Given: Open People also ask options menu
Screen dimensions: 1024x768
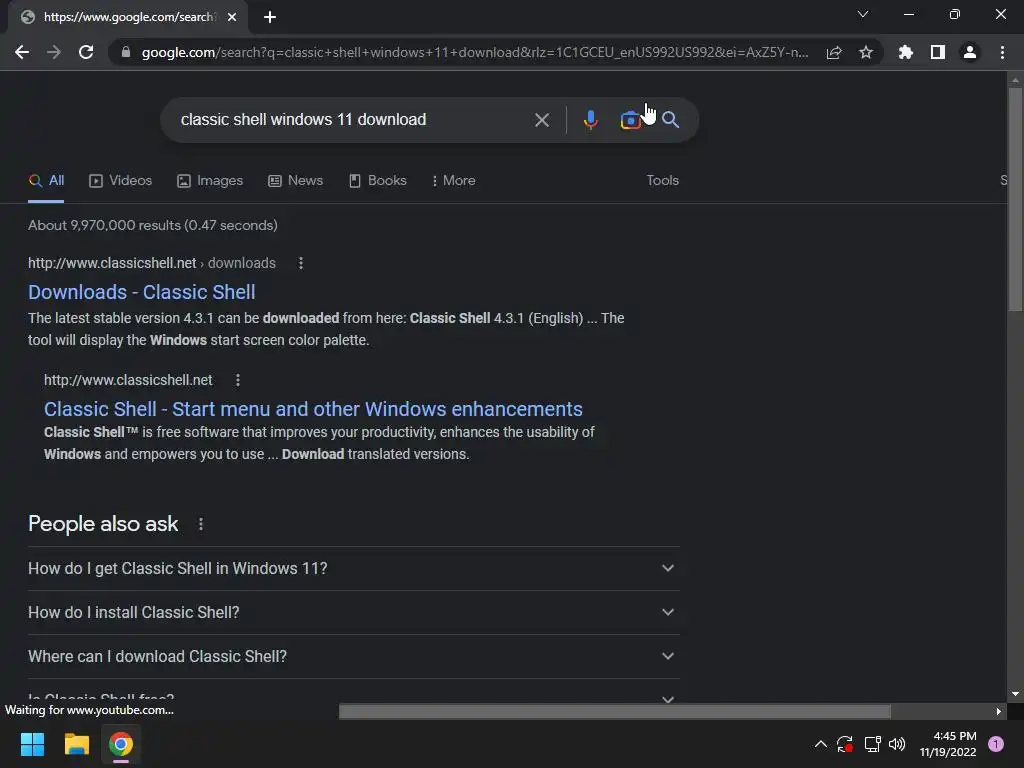Looking at the screenshot, I should [x=201, y=524].
